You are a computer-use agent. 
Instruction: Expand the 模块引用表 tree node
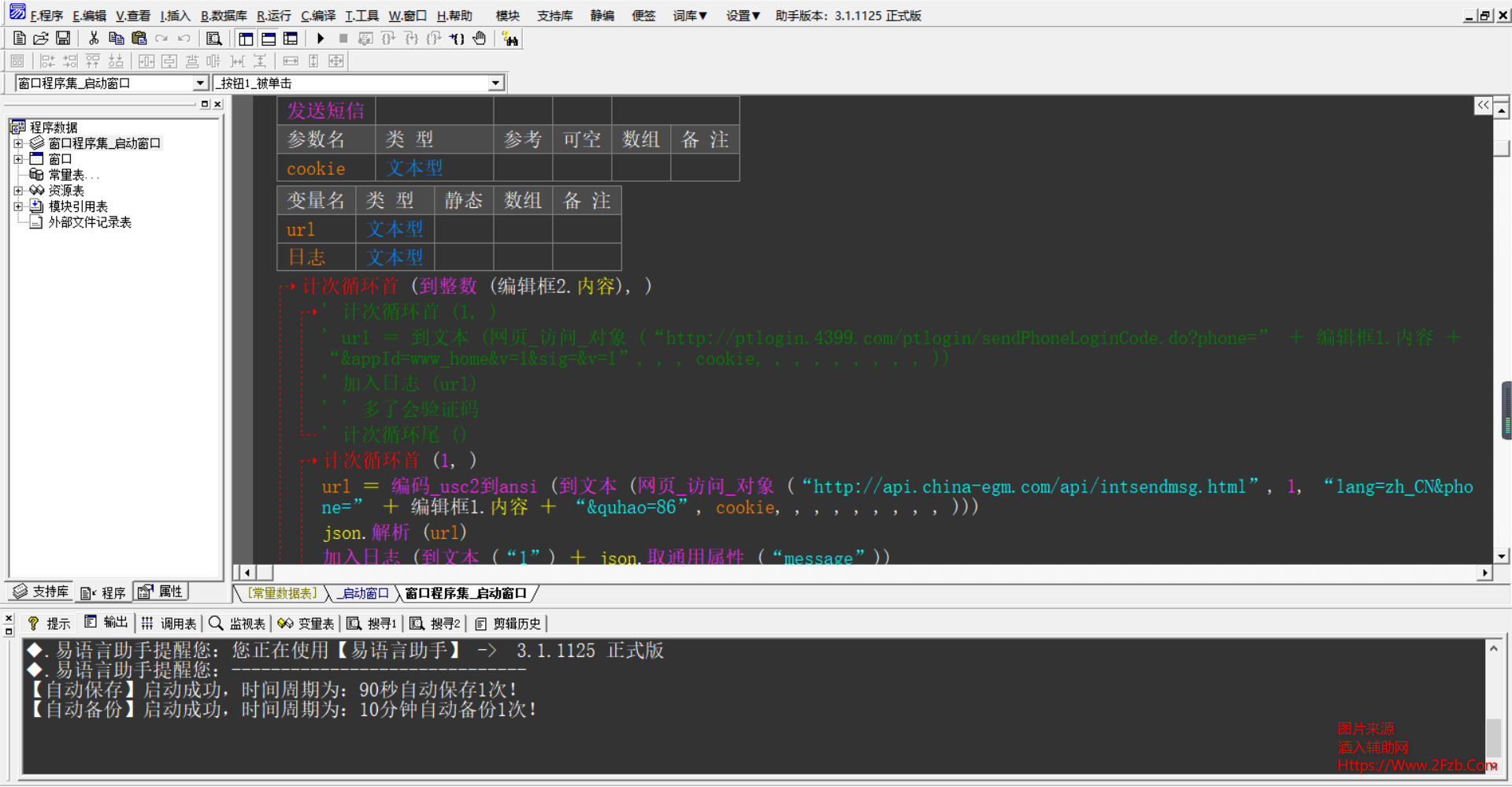[18, 206]
